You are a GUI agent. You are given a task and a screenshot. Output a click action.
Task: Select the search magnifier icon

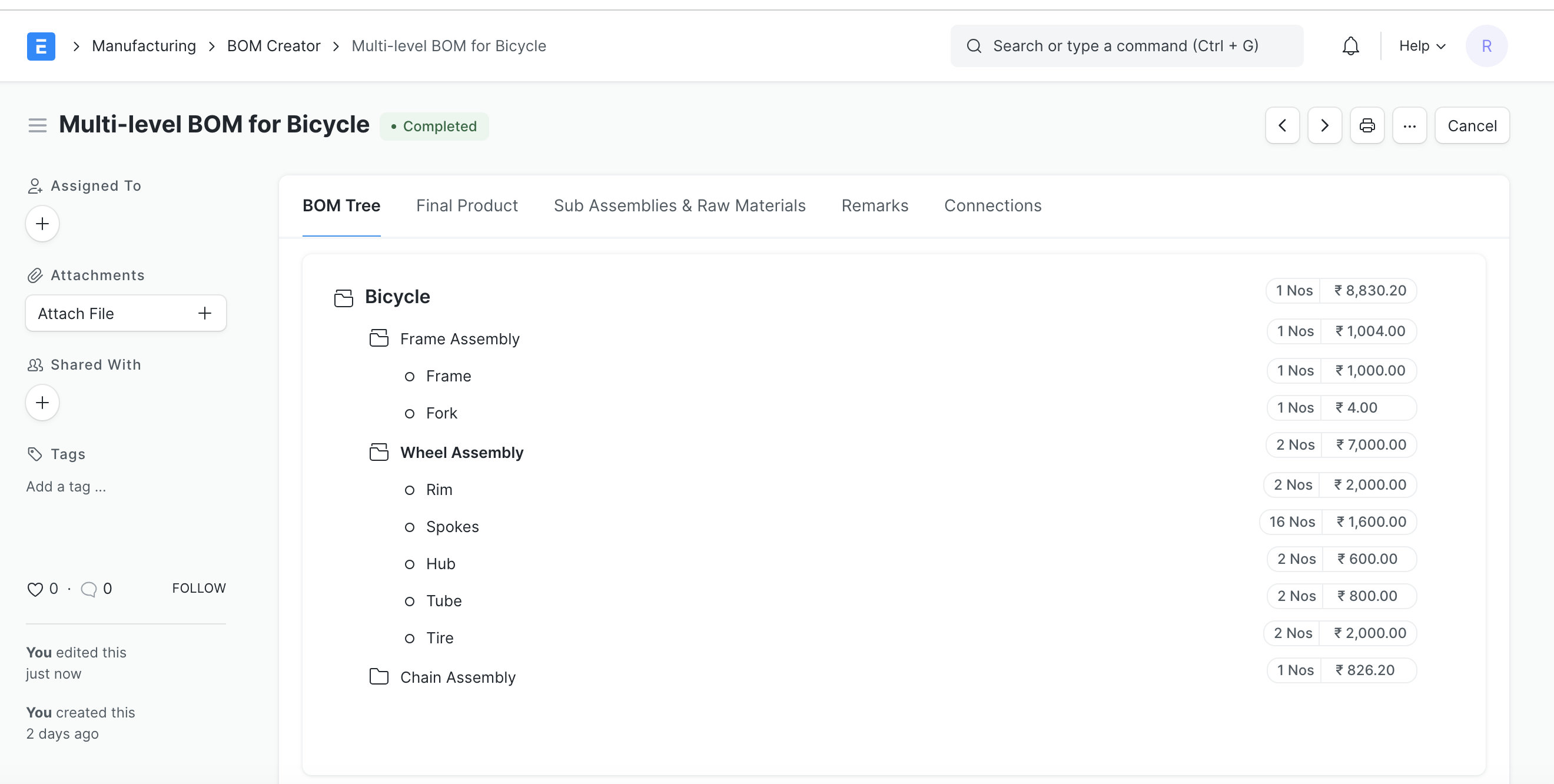pos(974,45)
